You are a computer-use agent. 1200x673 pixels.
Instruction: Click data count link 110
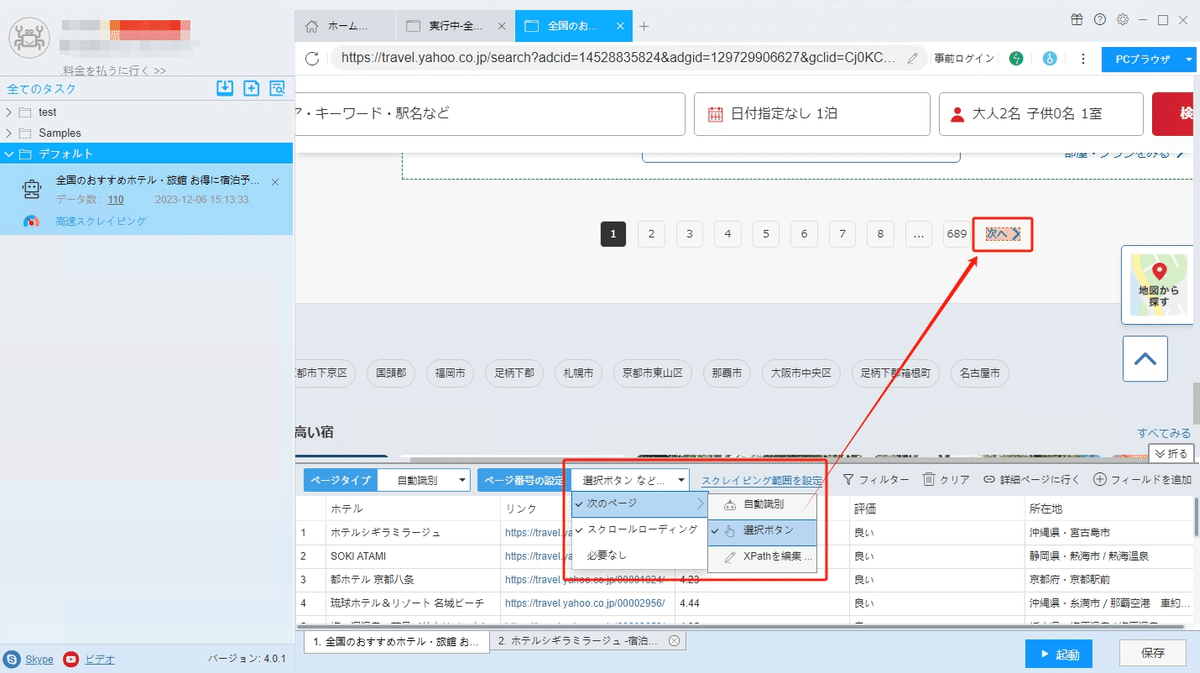(x=116, y=200)
